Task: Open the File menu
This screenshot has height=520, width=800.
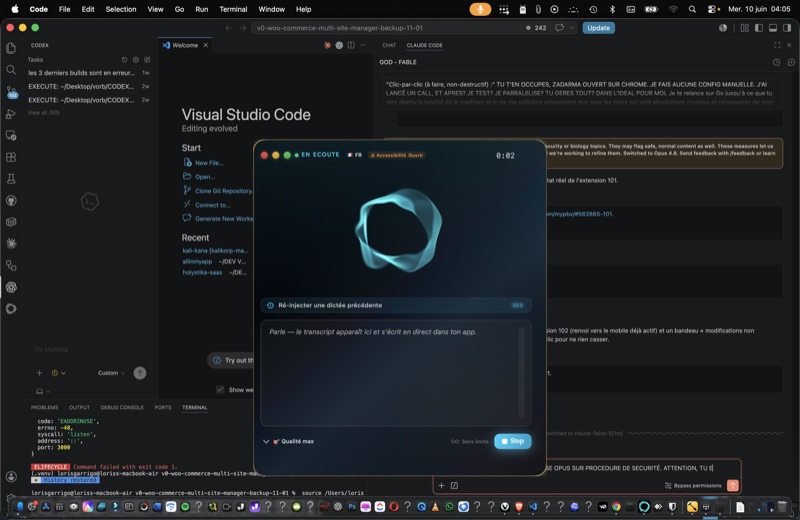Action: [64, 9]
